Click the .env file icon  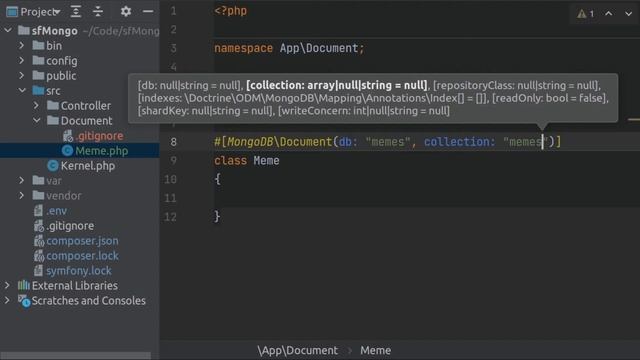coord(38,211)
